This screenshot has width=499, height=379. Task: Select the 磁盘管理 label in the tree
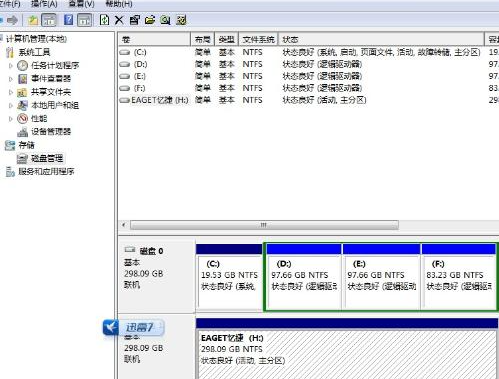47,158
